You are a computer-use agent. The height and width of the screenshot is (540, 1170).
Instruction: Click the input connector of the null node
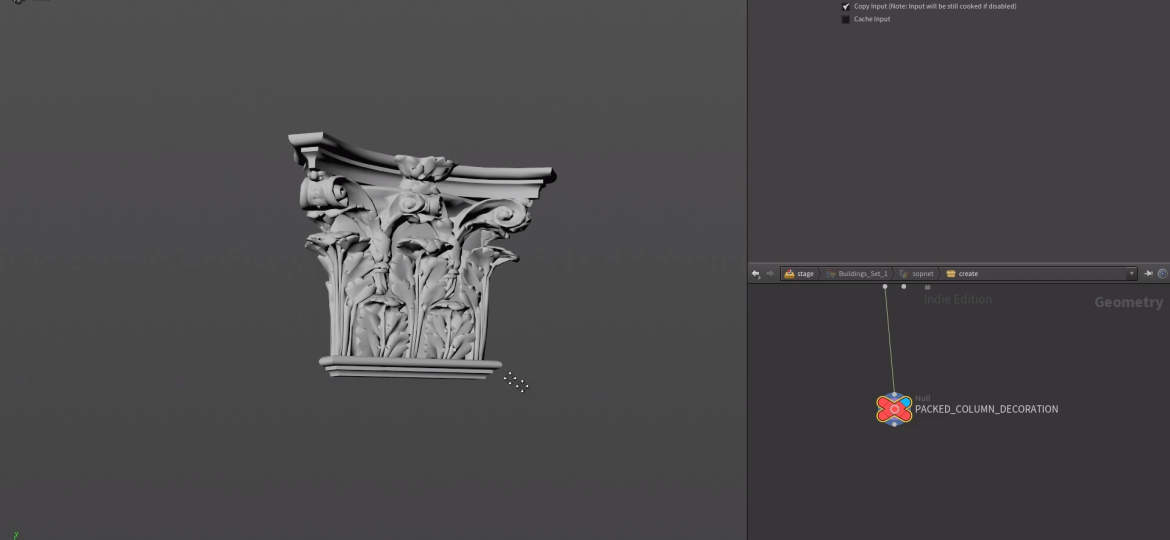point(894,394)
